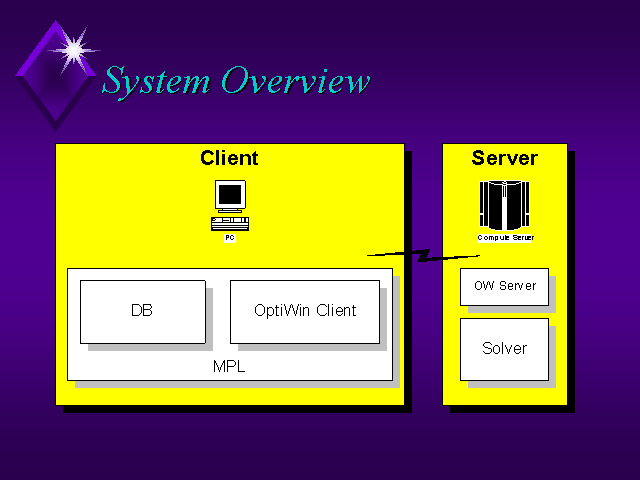640x480 pixels.
Task: Select the OptiWin Client box
Action: tap(304, 311)
